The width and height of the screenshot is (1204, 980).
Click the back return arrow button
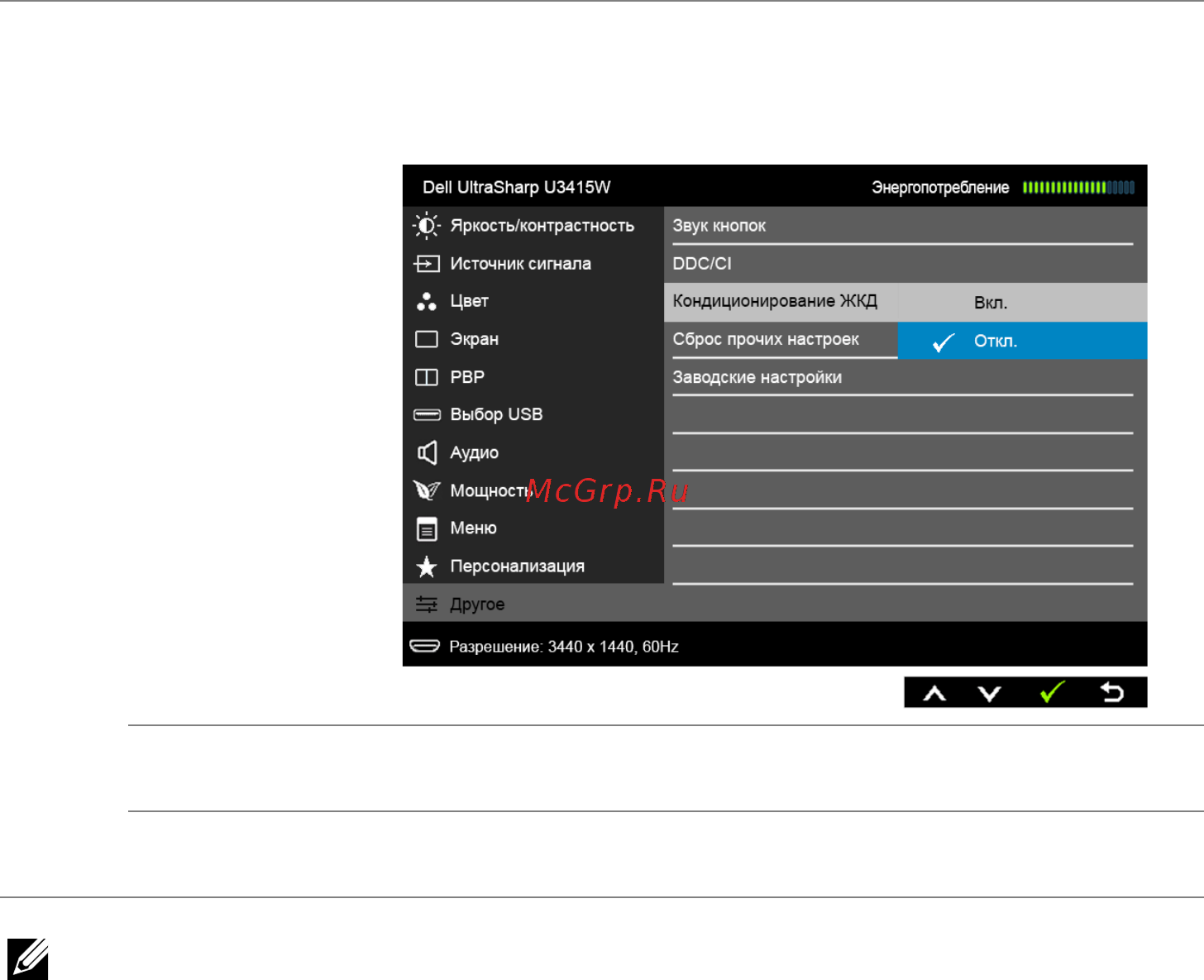[1112, 692]
